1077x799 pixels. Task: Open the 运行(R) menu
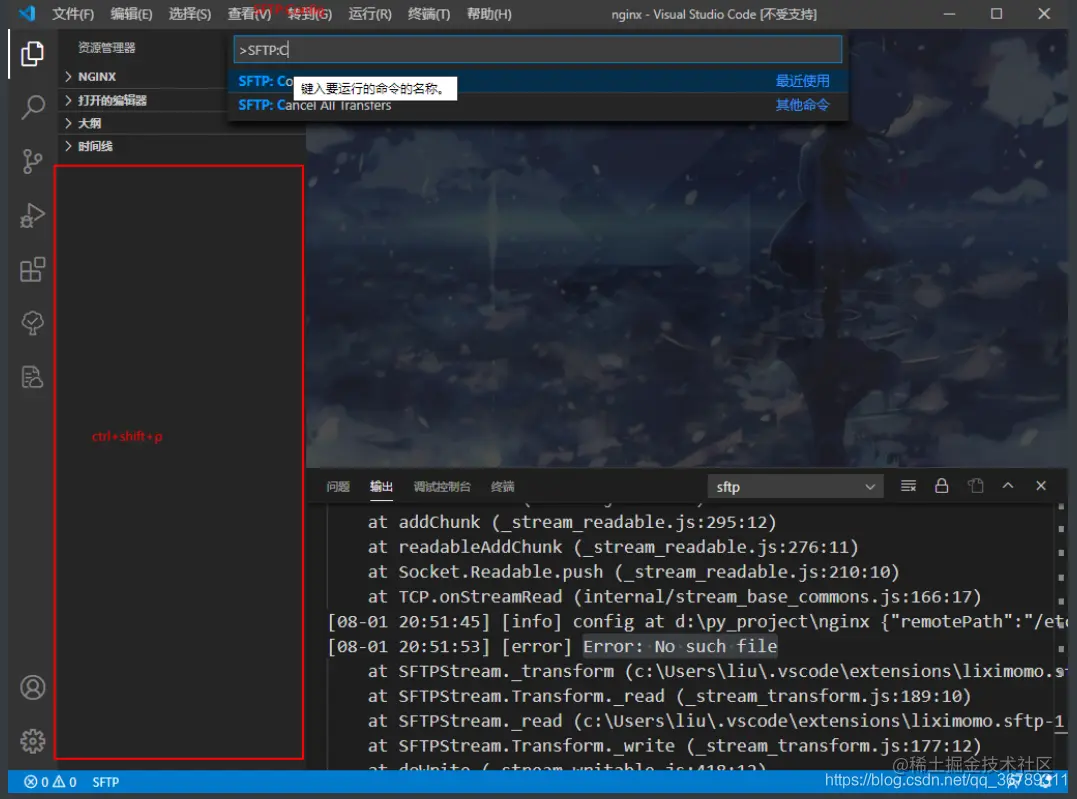pos(370,14)
